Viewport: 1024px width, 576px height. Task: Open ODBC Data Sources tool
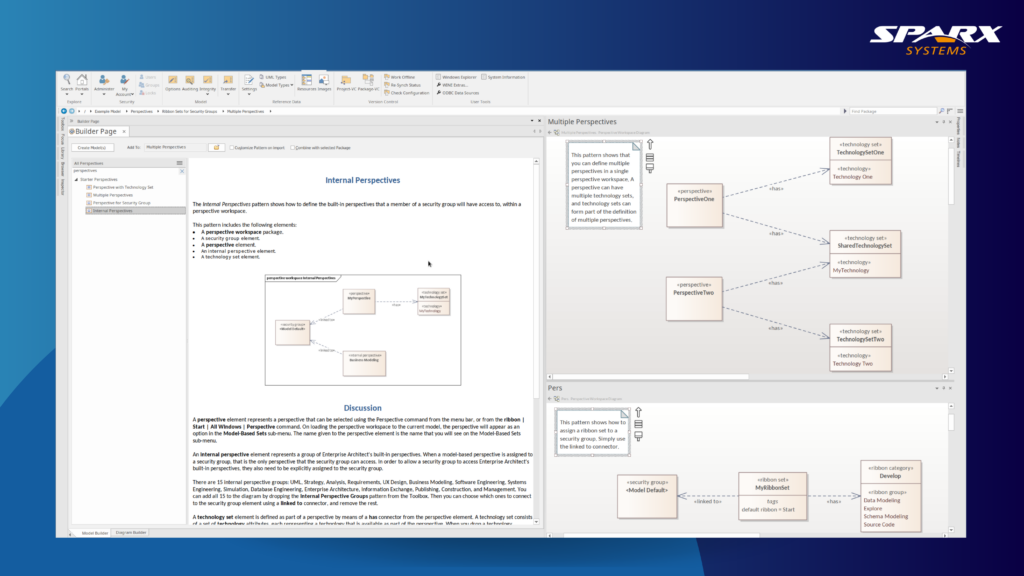click(458, 93)
